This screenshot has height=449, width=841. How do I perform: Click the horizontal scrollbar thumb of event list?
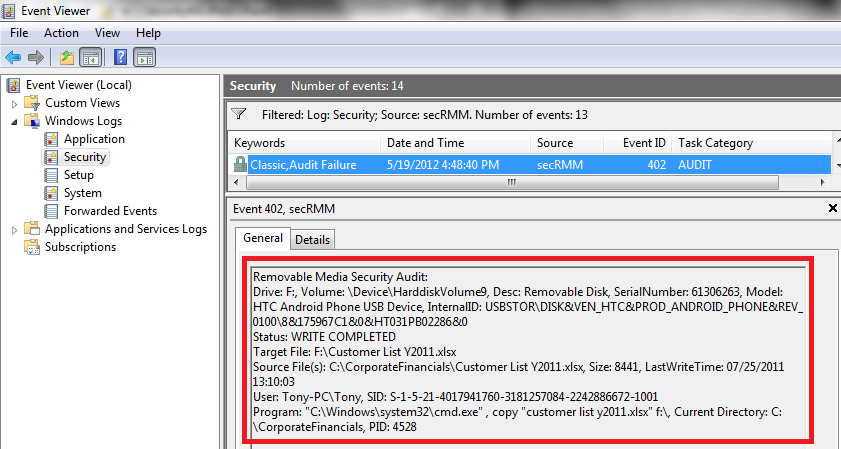click(x=512, y=182)
